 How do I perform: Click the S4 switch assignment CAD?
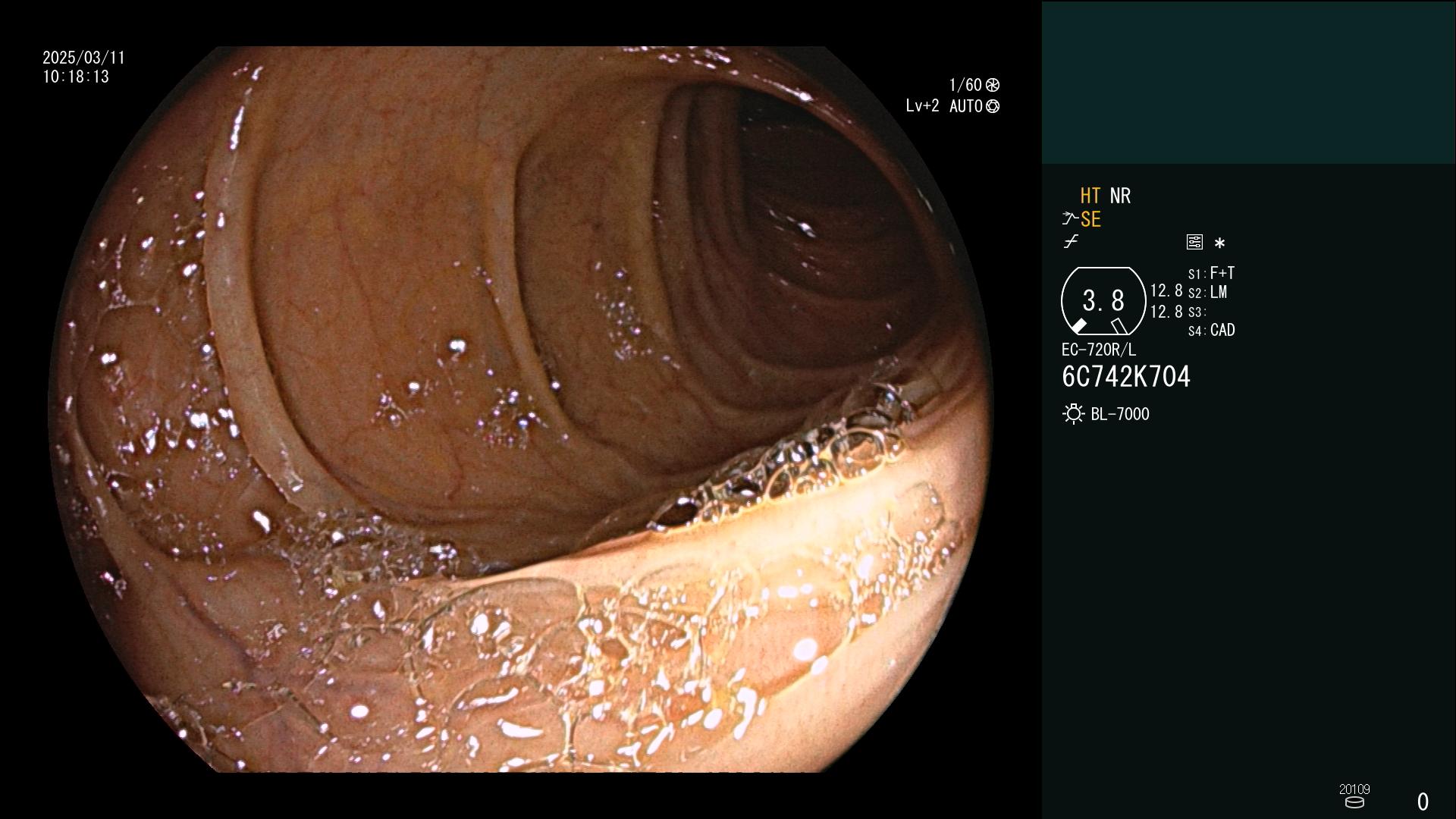coord(1222,330)
